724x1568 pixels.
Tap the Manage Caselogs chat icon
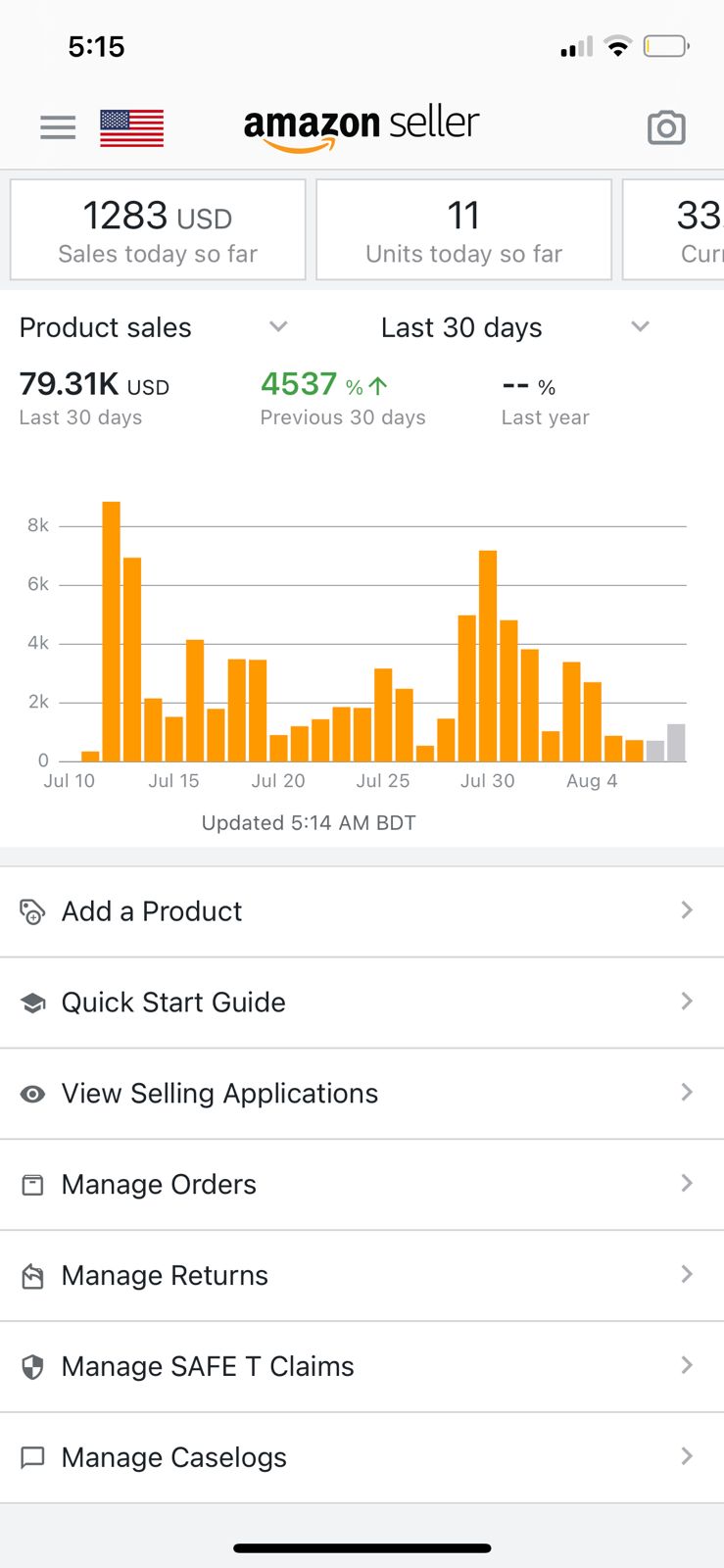click(32, 1457)
